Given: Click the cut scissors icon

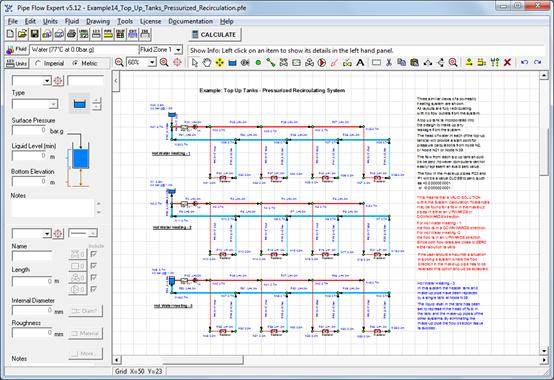Looking at the screenshot, I should tap(389, 63).
